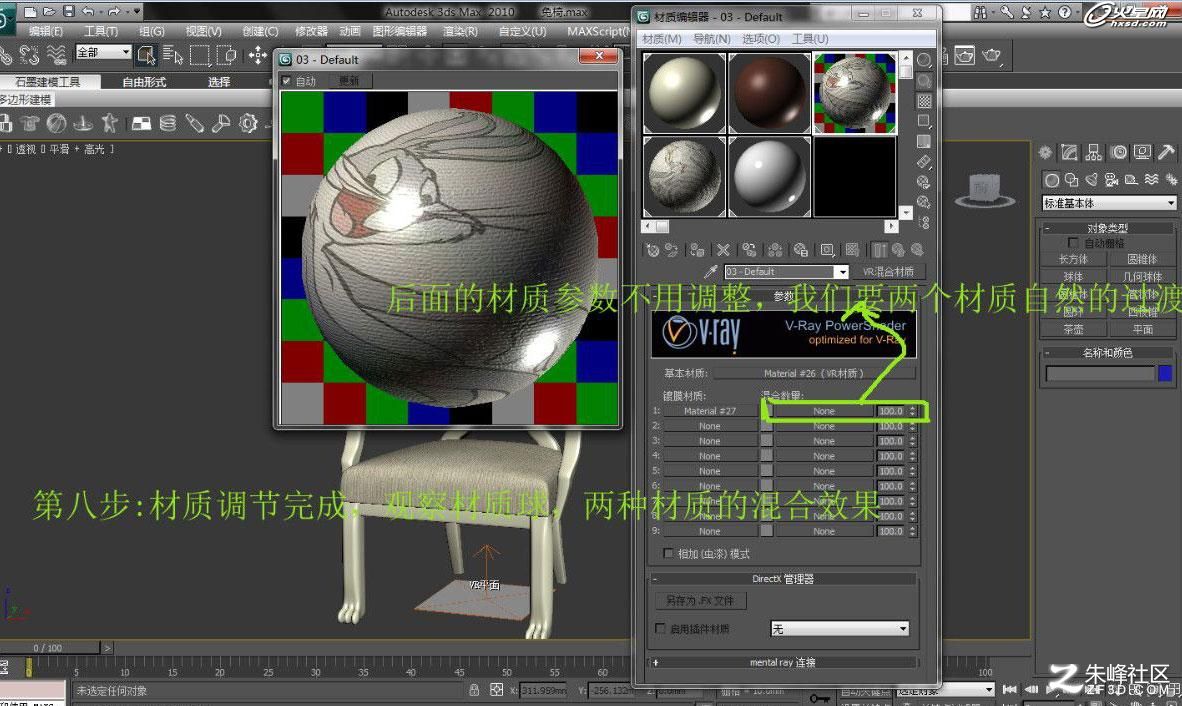Click Assign Material to Selection icon
Screen dimensions: 1182x706
697,250
